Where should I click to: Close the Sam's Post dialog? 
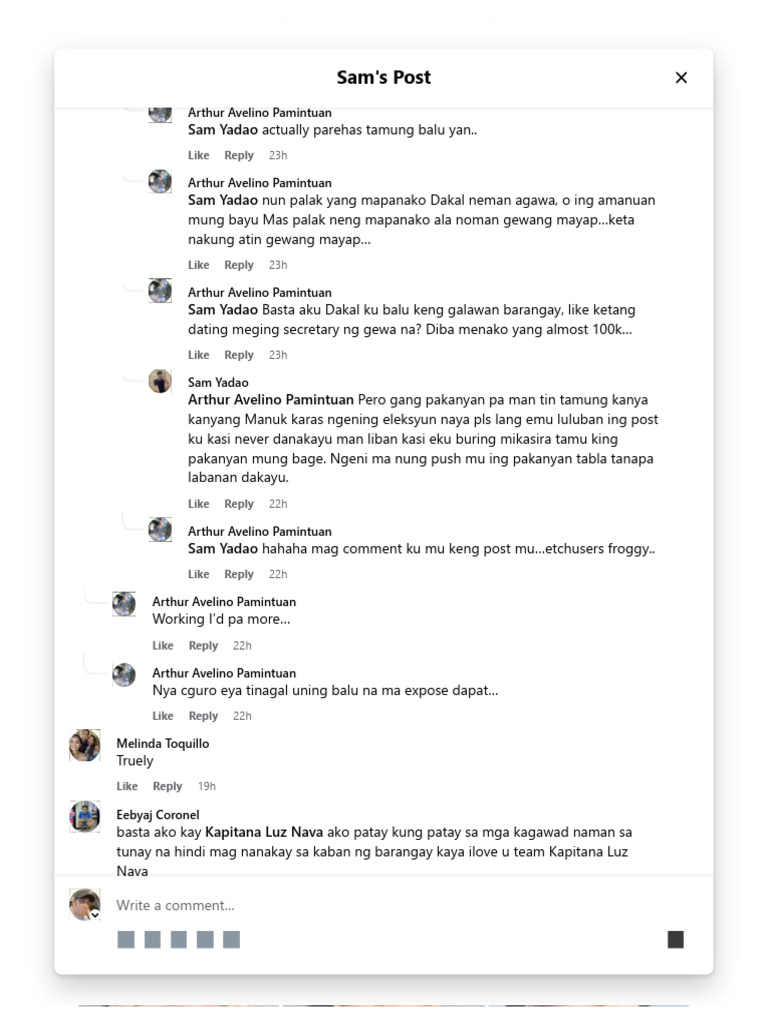click(x=681, y=78)
